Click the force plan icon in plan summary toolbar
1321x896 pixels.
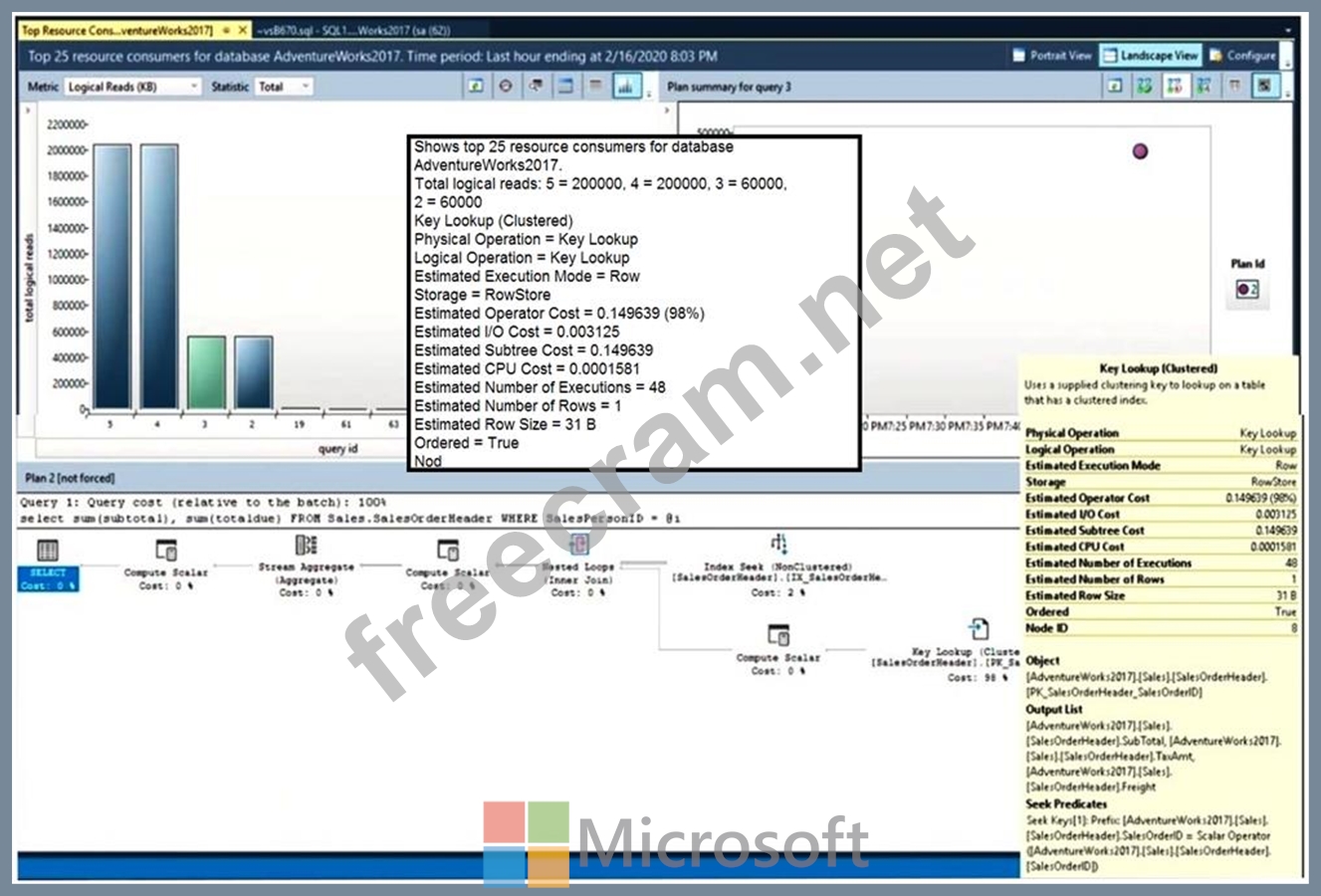[x=1145, y=87]
